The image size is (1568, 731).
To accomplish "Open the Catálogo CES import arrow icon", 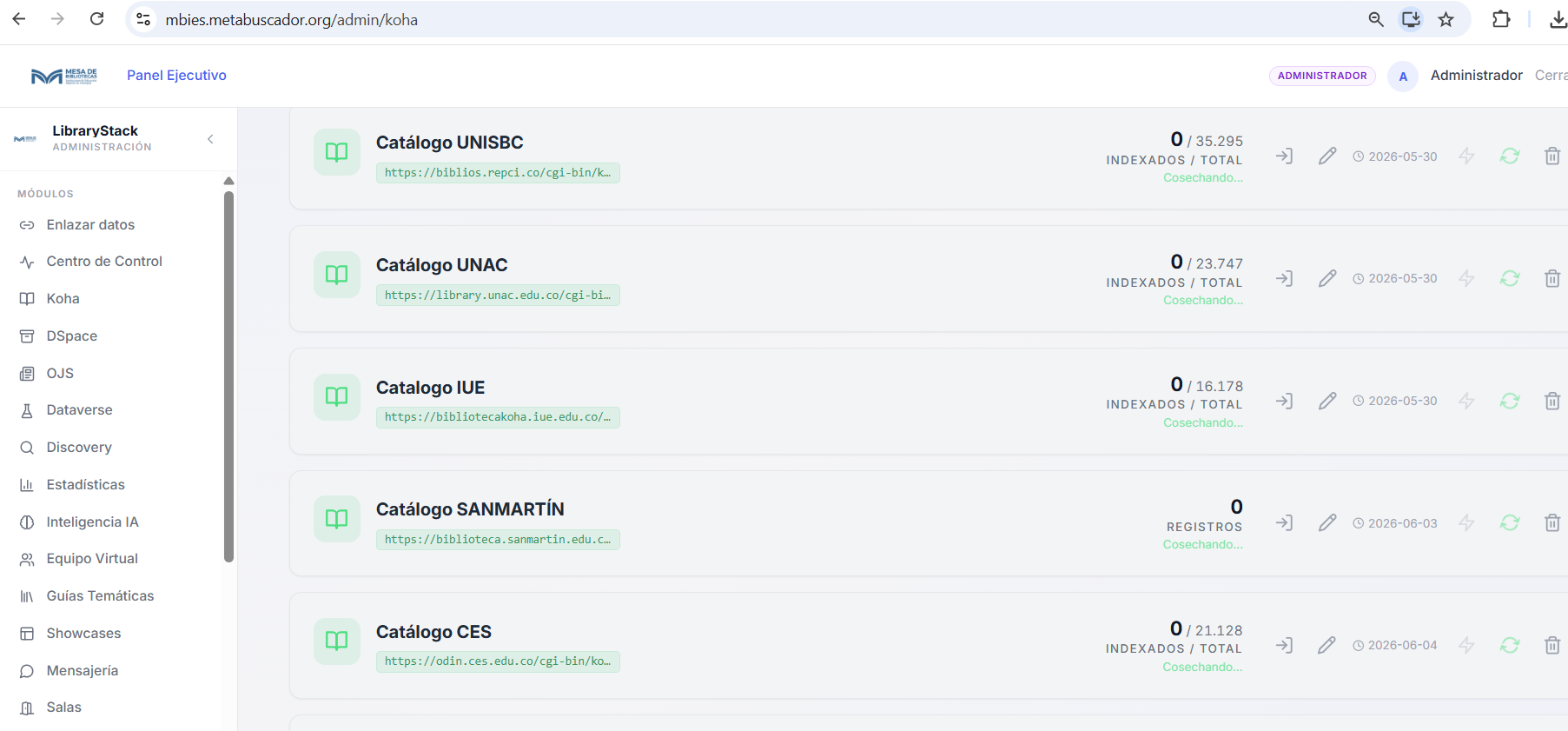I will 1284,646.
